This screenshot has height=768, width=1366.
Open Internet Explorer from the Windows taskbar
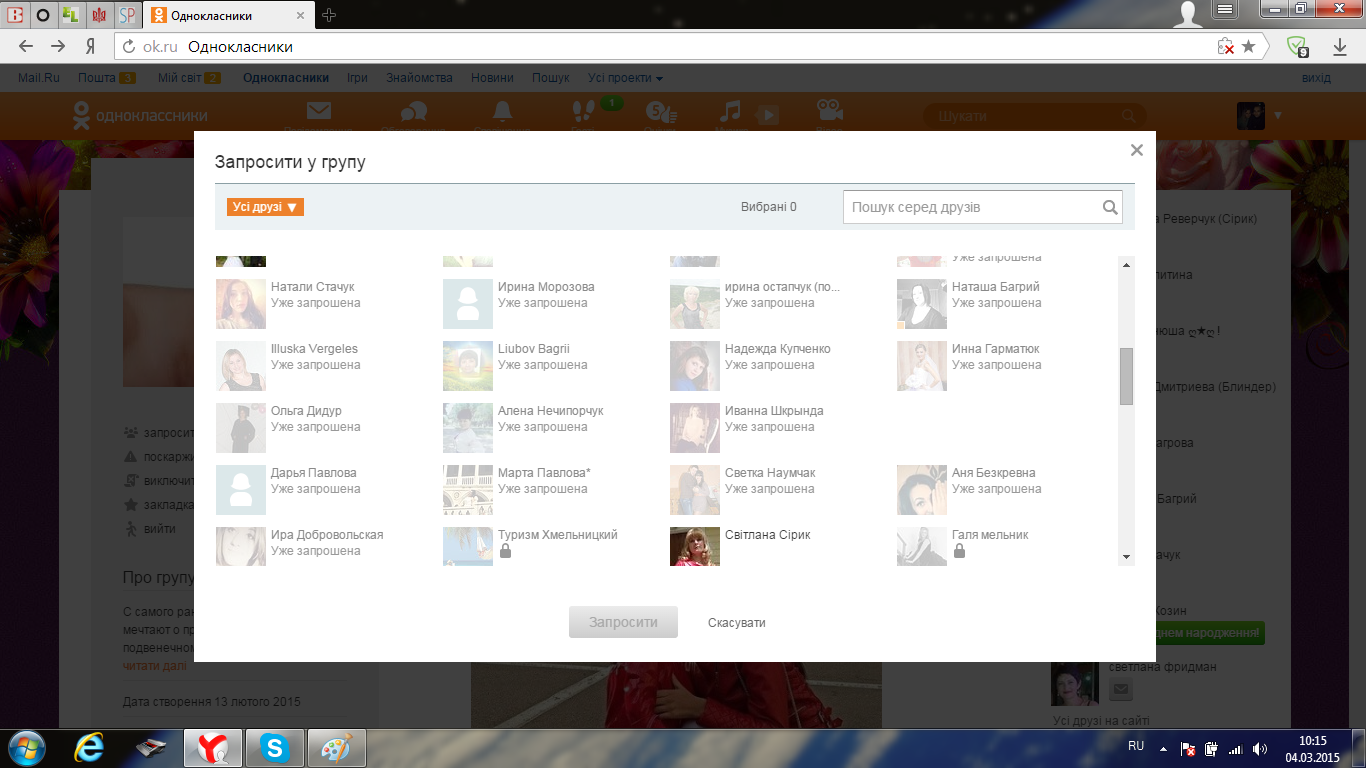click(90, 747)
